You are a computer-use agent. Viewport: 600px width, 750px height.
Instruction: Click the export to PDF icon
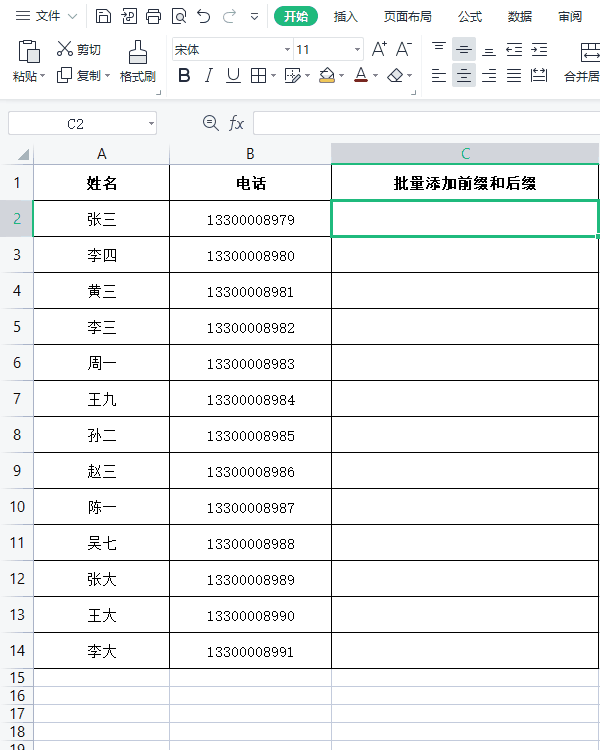click(129, 16)
